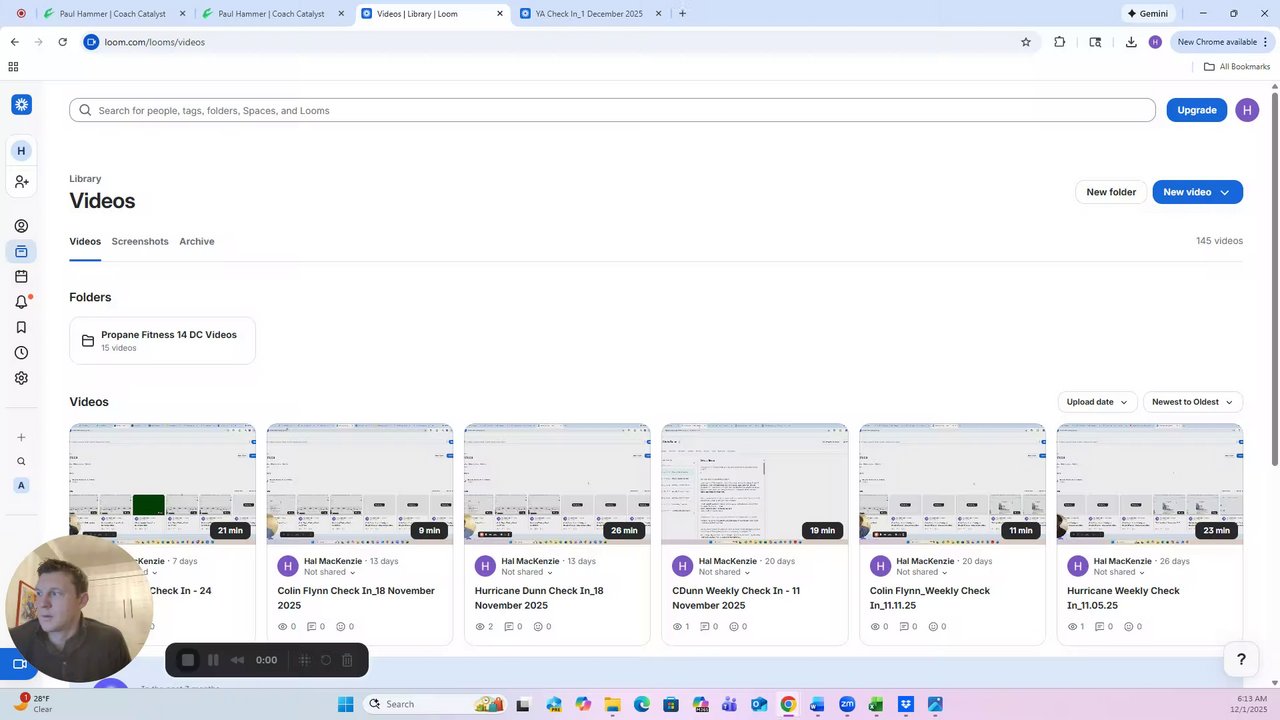Open the notifications bell icon
Image resolution: width=1280 pixels, height=720 pixels.
click(21, 302)
